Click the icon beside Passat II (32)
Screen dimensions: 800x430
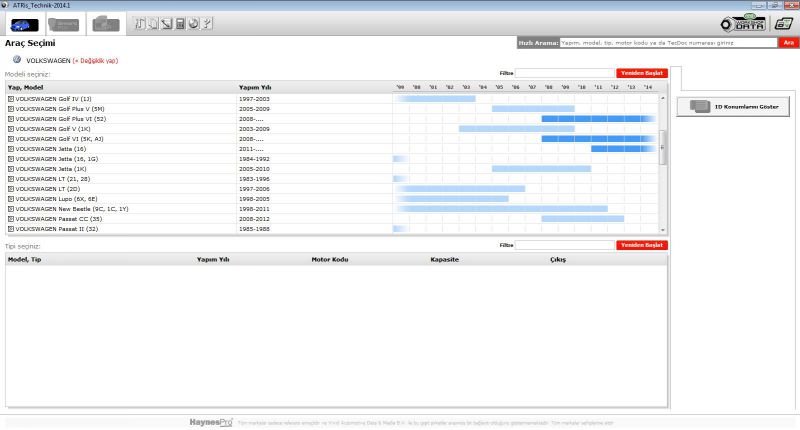click(x=11, y=229)
